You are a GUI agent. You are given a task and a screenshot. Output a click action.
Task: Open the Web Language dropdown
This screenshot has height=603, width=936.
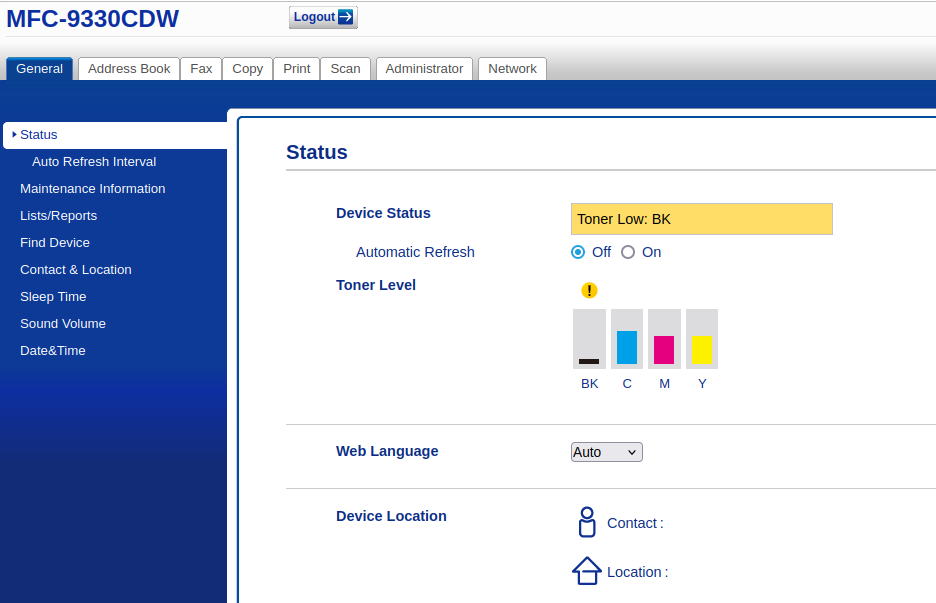pos(606,452)
